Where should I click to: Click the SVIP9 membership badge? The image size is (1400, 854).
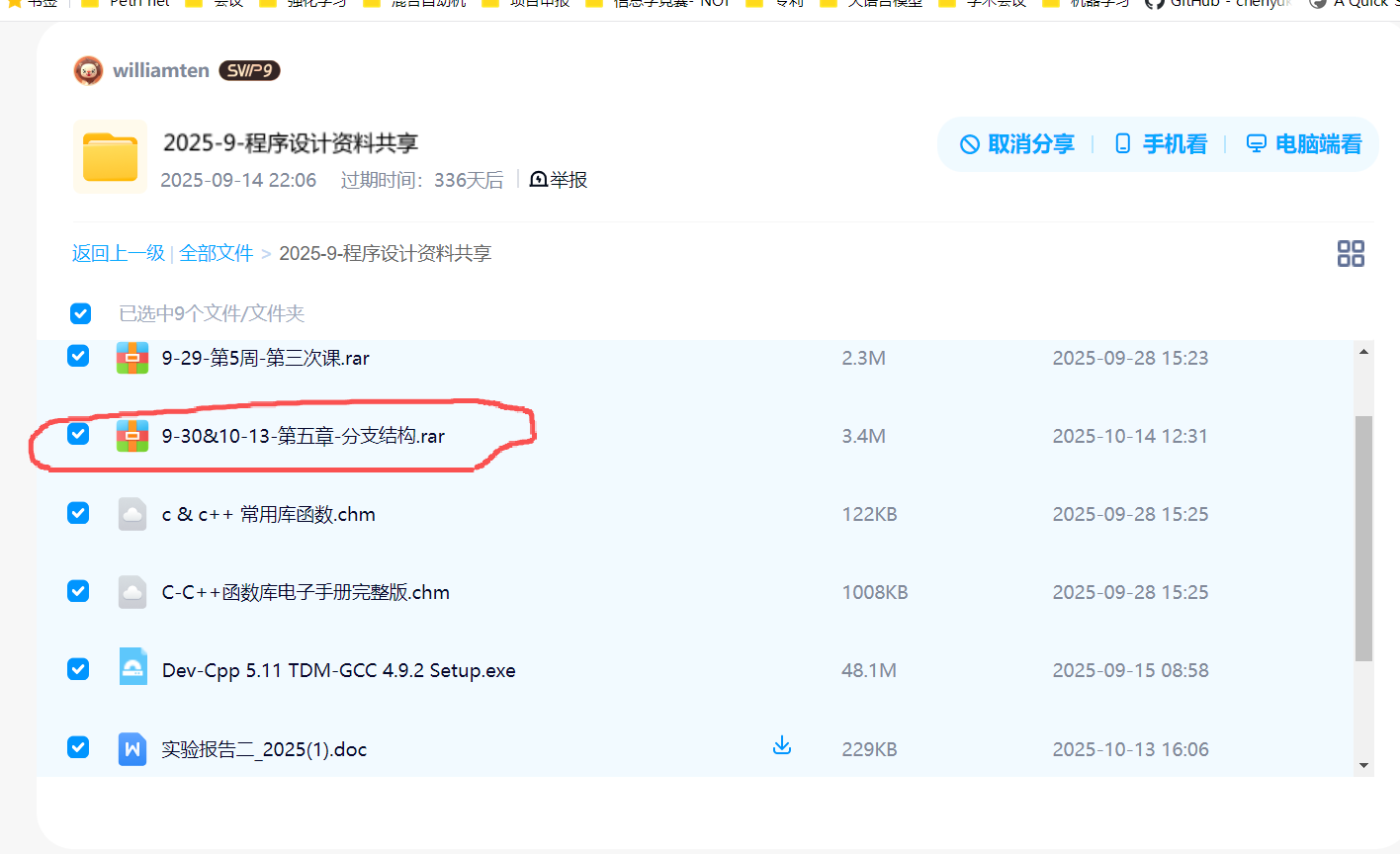click(249, 70)
